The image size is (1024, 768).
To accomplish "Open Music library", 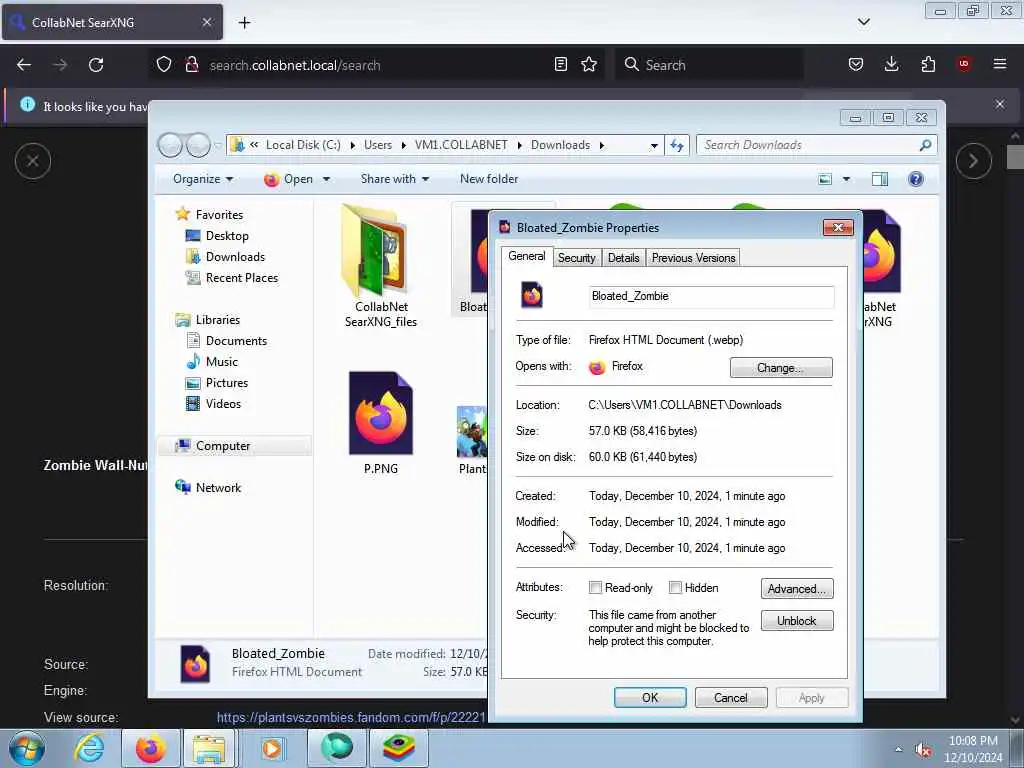I will tap(221, 362).
